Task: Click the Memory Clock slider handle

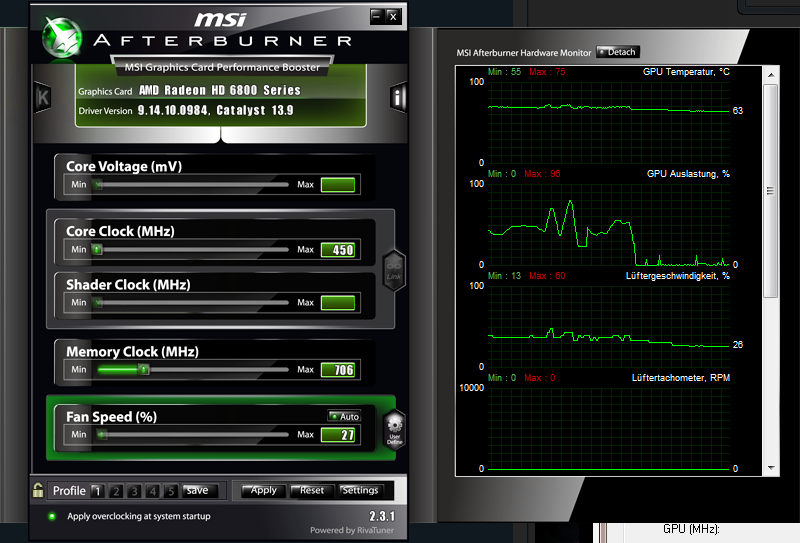Action: (x=144, y=369)
